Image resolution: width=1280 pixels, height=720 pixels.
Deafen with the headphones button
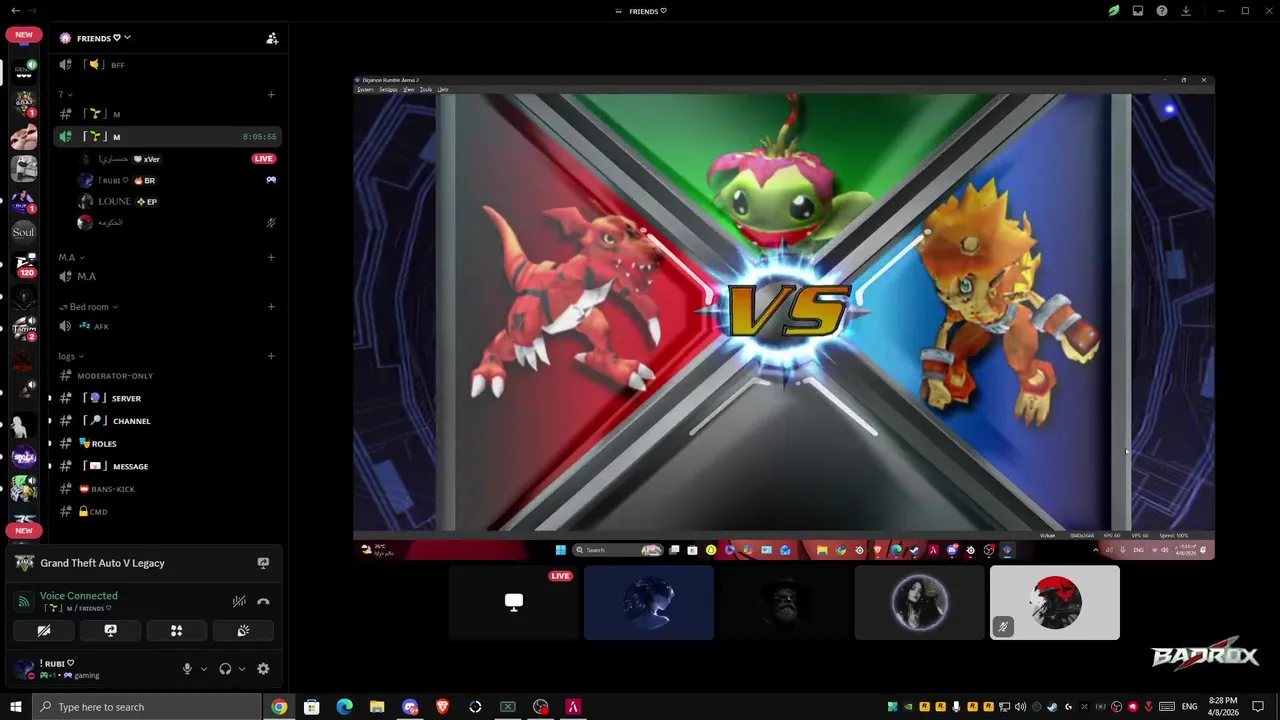tap(225, 669)
